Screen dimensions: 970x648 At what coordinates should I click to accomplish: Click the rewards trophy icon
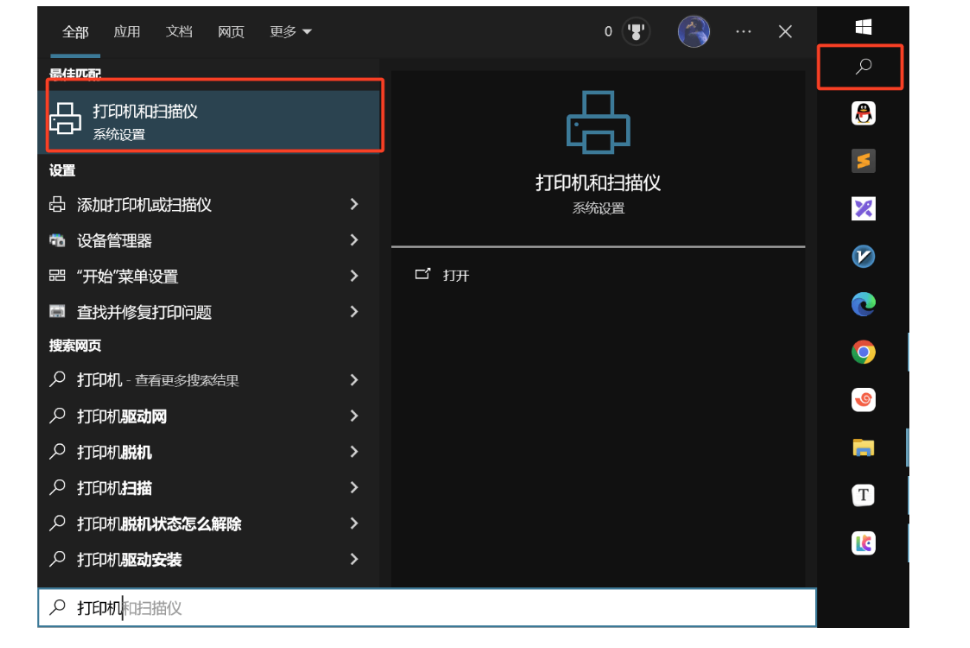636,32
